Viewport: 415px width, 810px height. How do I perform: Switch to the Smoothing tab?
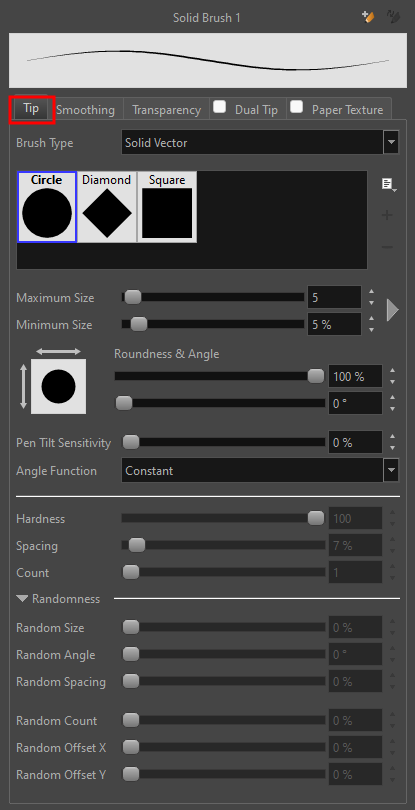pyautogui.click(x=85, y=110)
